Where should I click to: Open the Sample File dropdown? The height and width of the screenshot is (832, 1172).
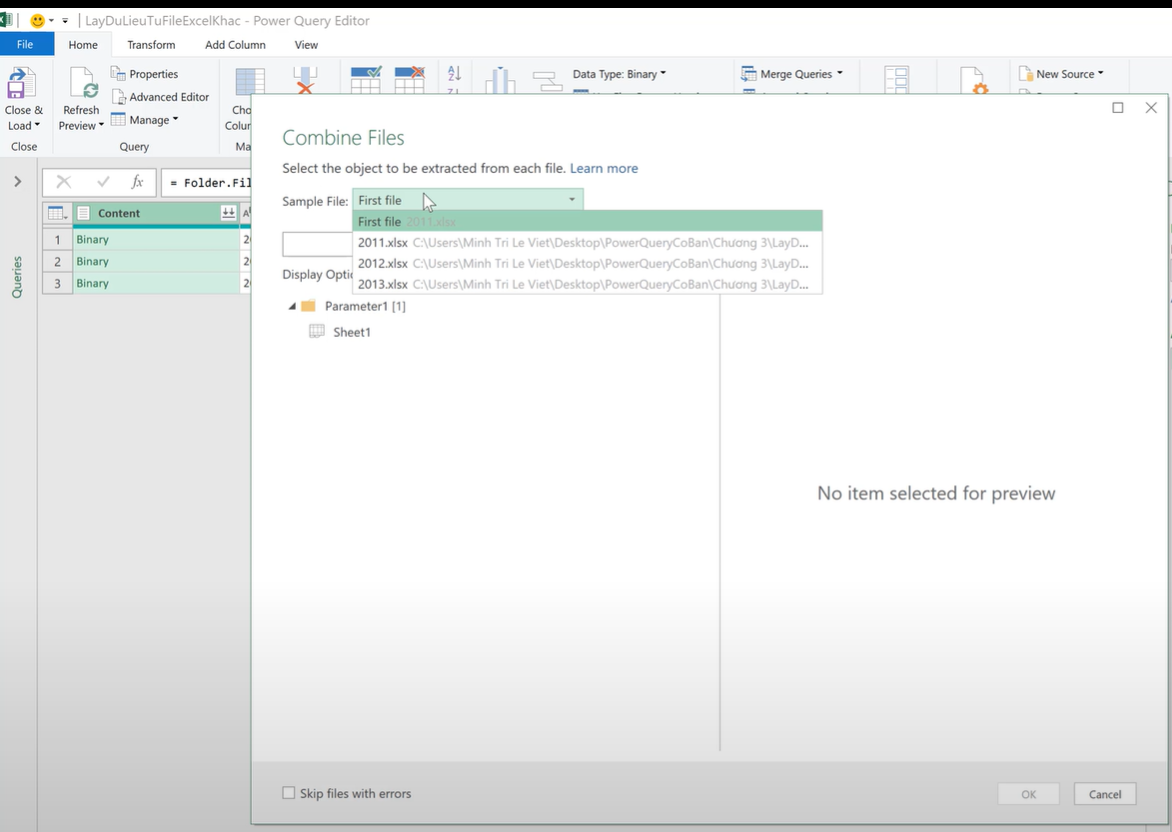pos(467,200)
